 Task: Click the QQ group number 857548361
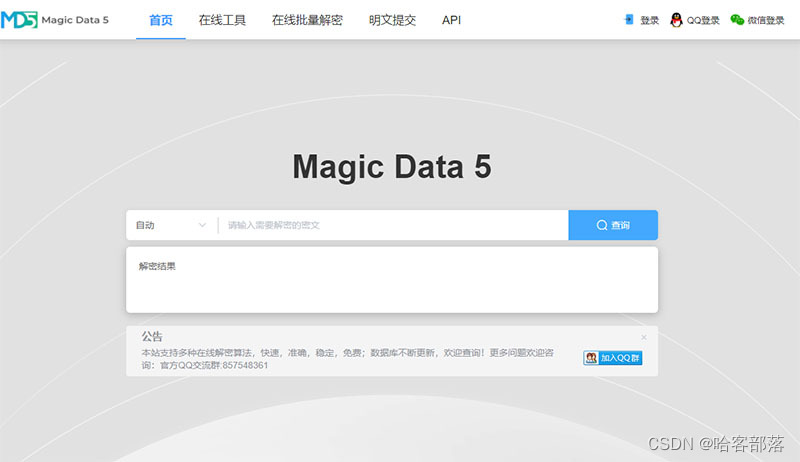245,366
